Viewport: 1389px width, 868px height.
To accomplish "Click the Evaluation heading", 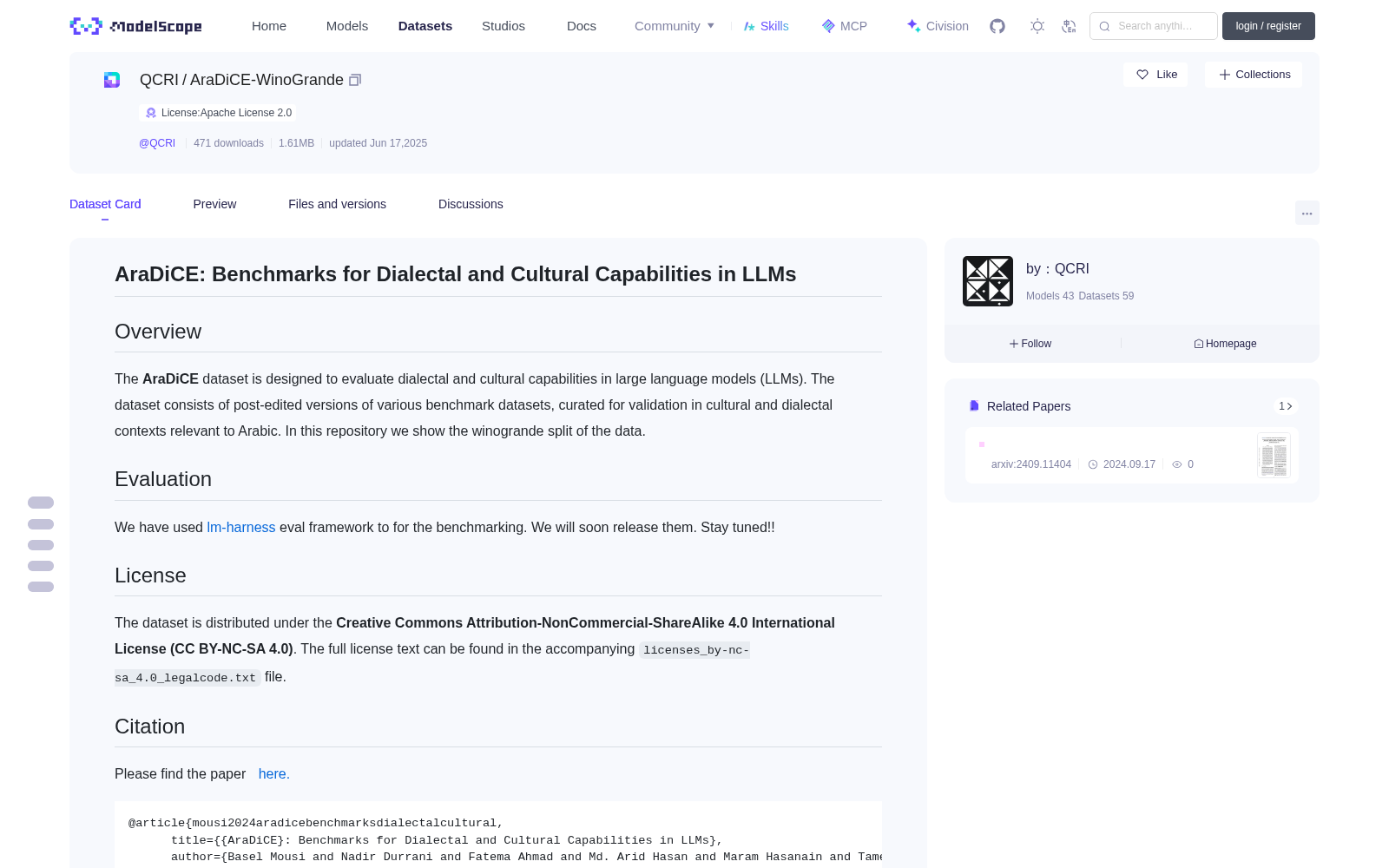I will coord(163,479).
